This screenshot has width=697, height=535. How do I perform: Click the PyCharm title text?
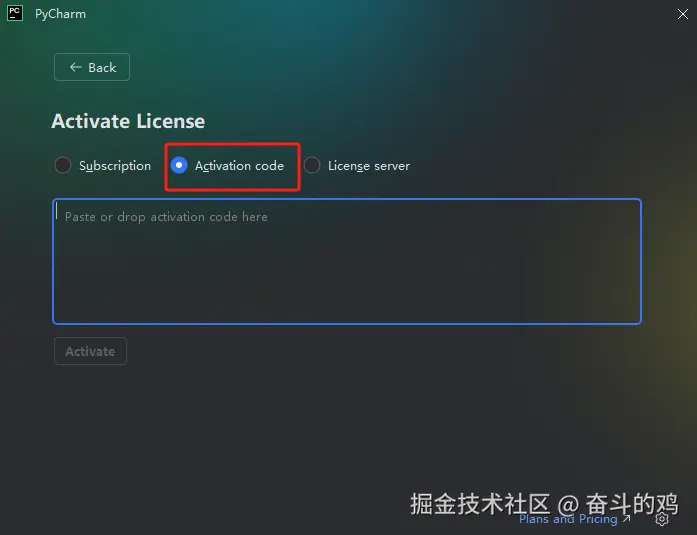coord(60,14)
